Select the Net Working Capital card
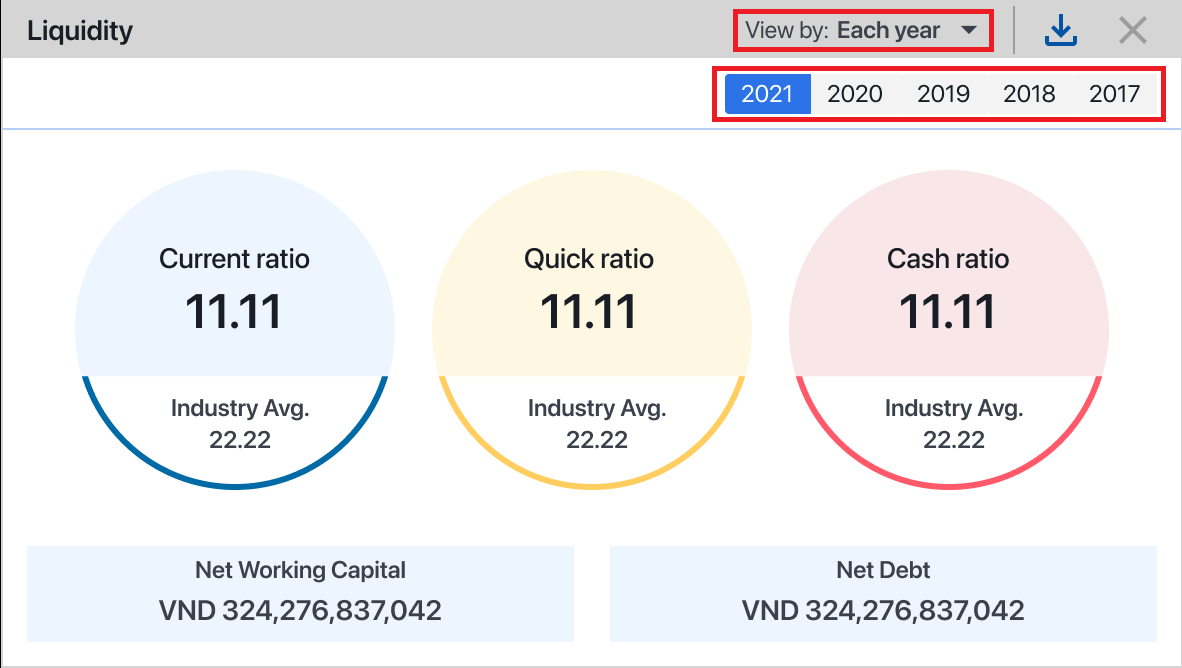The width and height of the screenshot is (1182, 668). click(300, 593)
